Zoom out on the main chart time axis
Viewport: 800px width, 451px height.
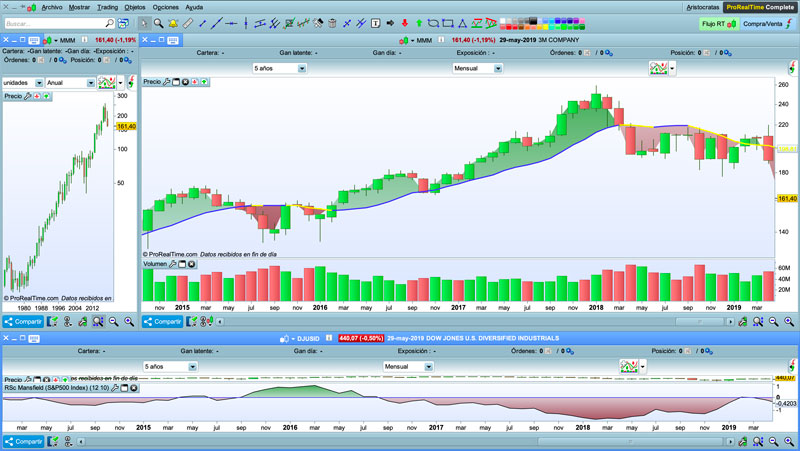coord(774,321)
